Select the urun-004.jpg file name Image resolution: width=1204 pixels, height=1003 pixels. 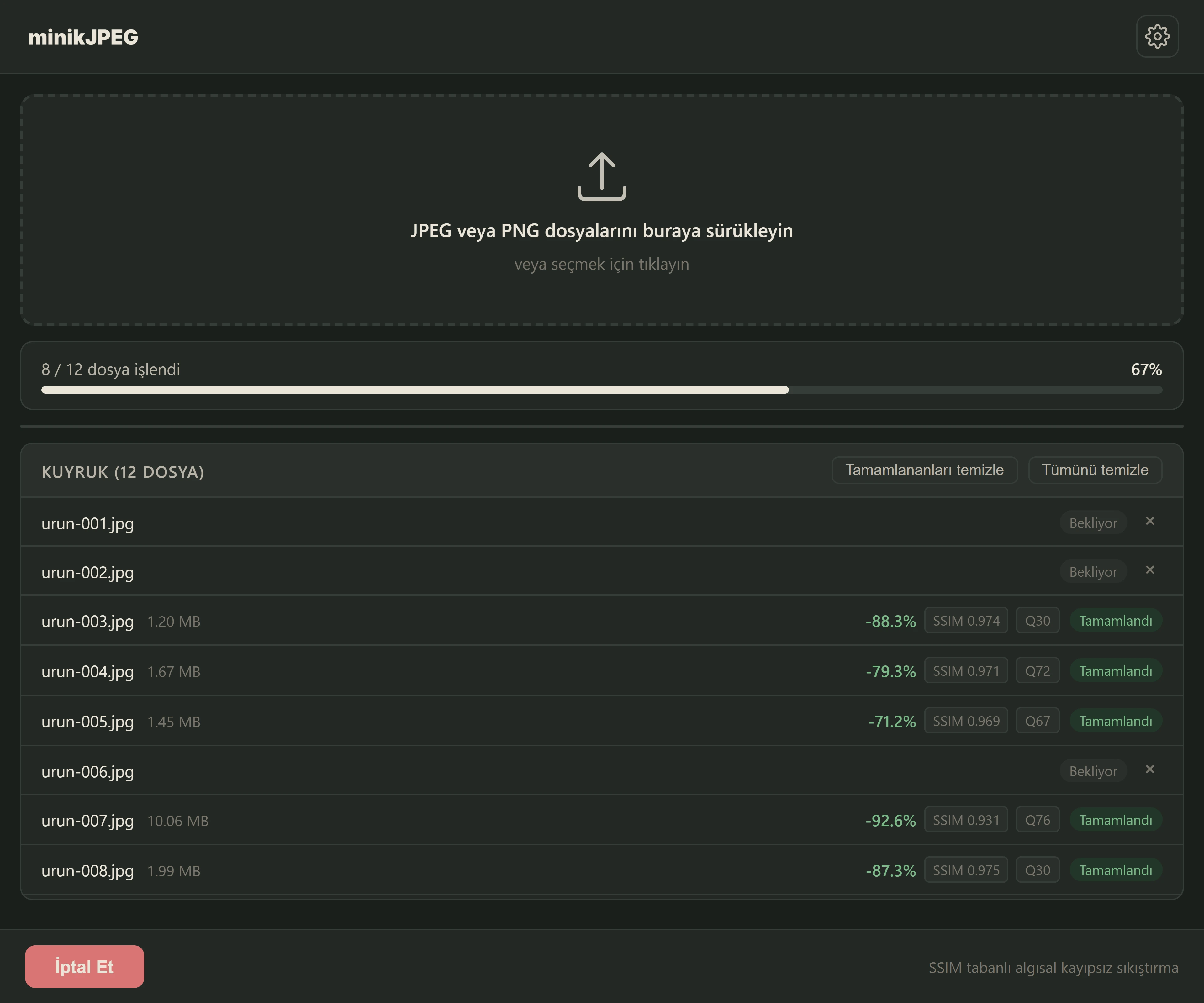(88, 671)
